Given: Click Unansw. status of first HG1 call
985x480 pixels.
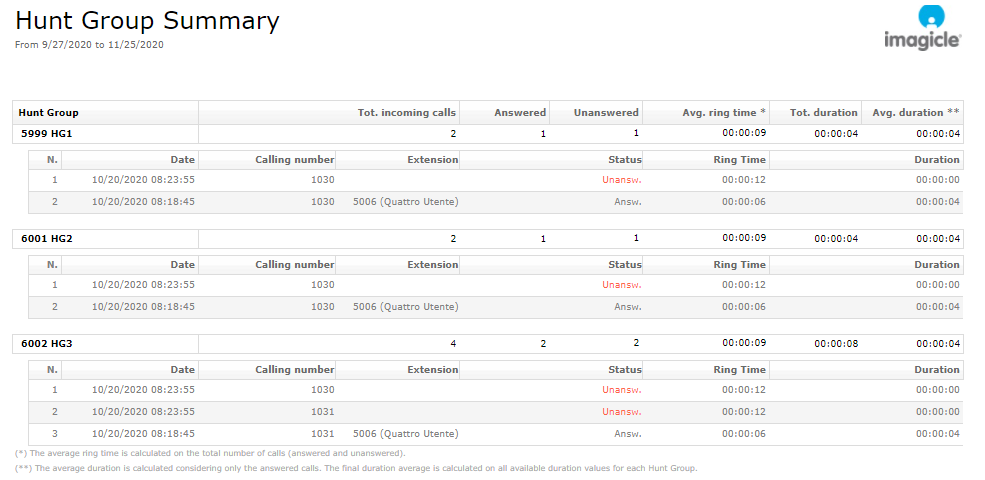Looking at the screenshot, I should (x=621, y=180).
